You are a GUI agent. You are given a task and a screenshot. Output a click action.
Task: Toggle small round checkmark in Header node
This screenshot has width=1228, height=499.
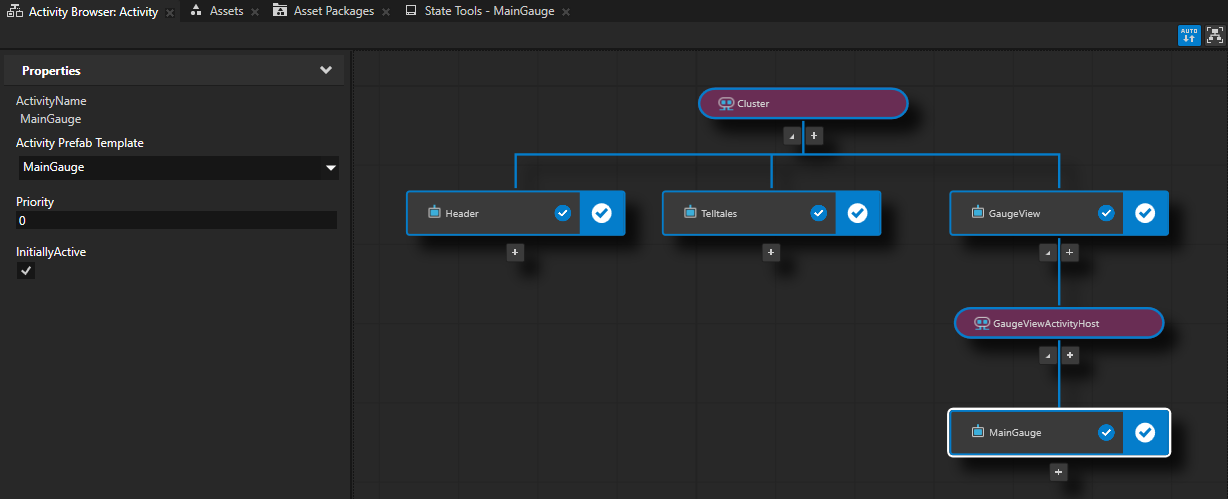coord(562,213)
